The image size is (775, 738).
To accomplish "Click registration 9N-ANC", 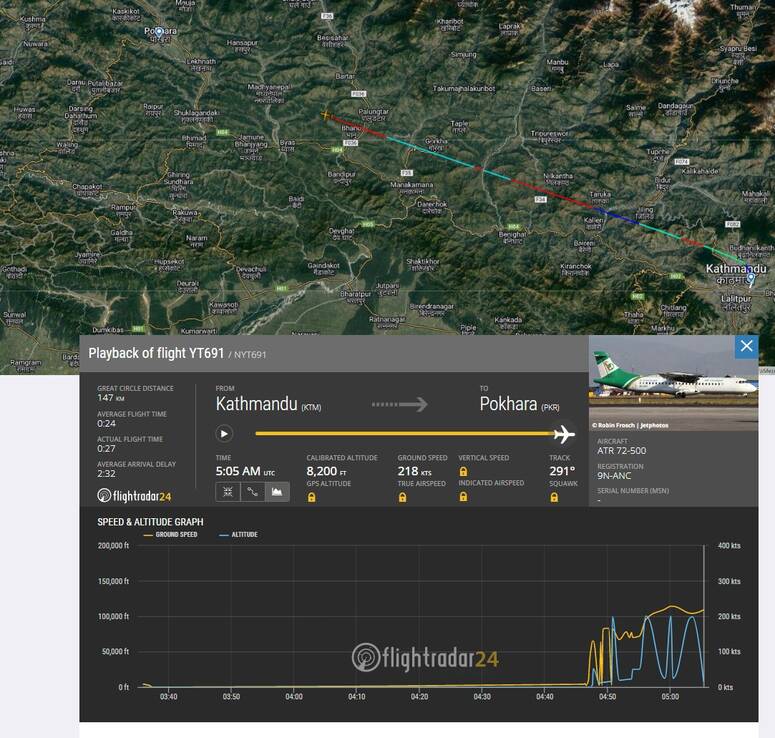I will [x=614, y=476].
